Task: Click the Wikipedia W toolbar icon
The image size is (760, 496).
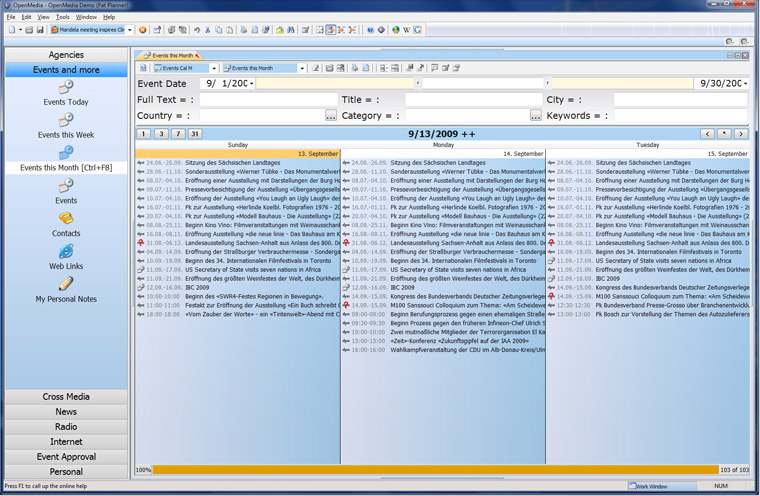Action: [405, 30]
